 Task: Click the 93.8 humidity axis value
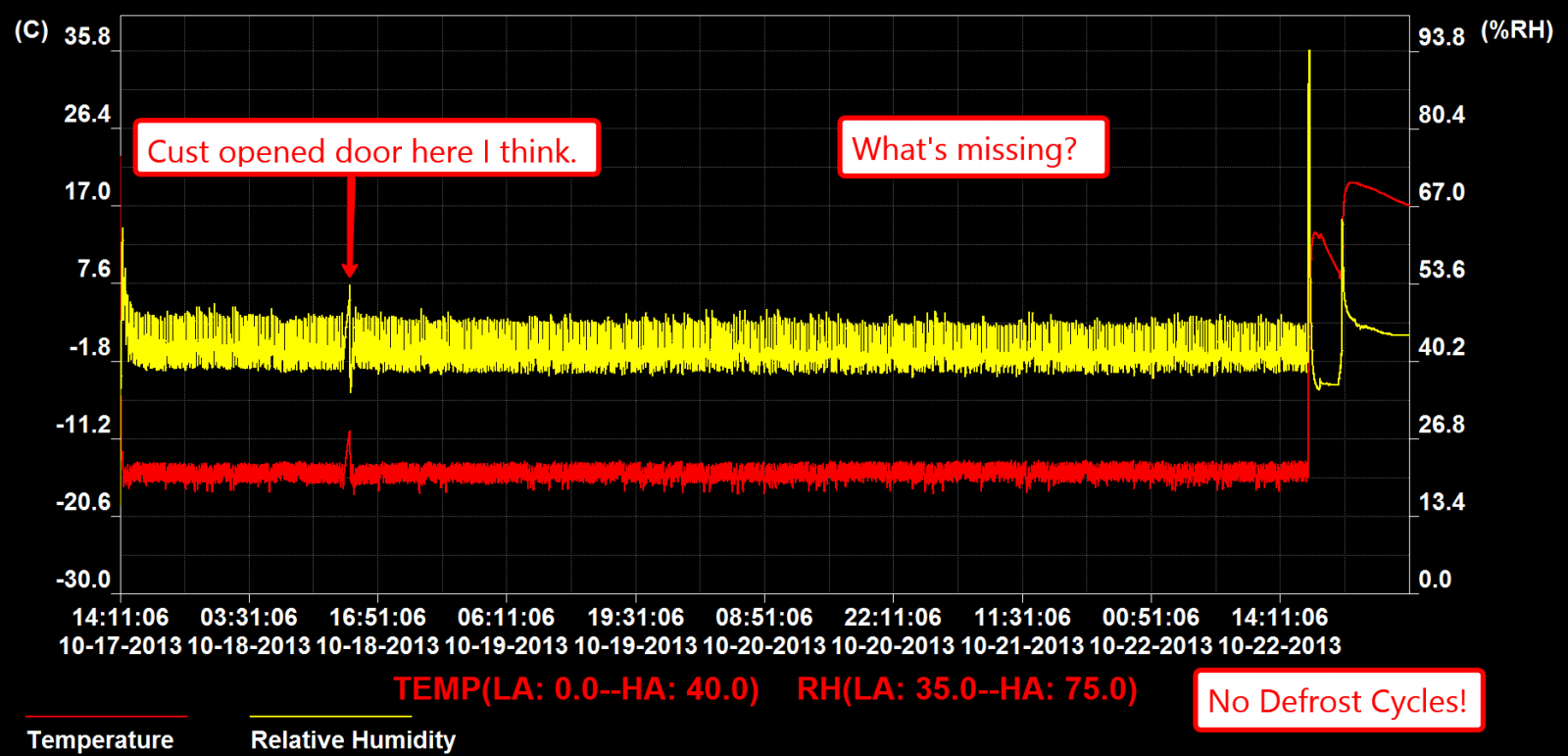point(1442,37)
